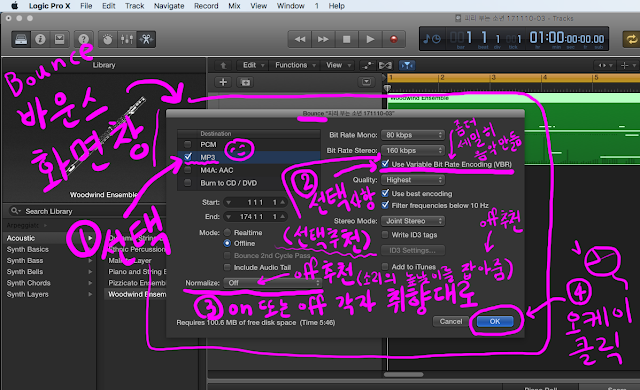The height and width of the screenshot is (390, 640).
Task: Click the Stop transport button
Action: click(347, 39)
